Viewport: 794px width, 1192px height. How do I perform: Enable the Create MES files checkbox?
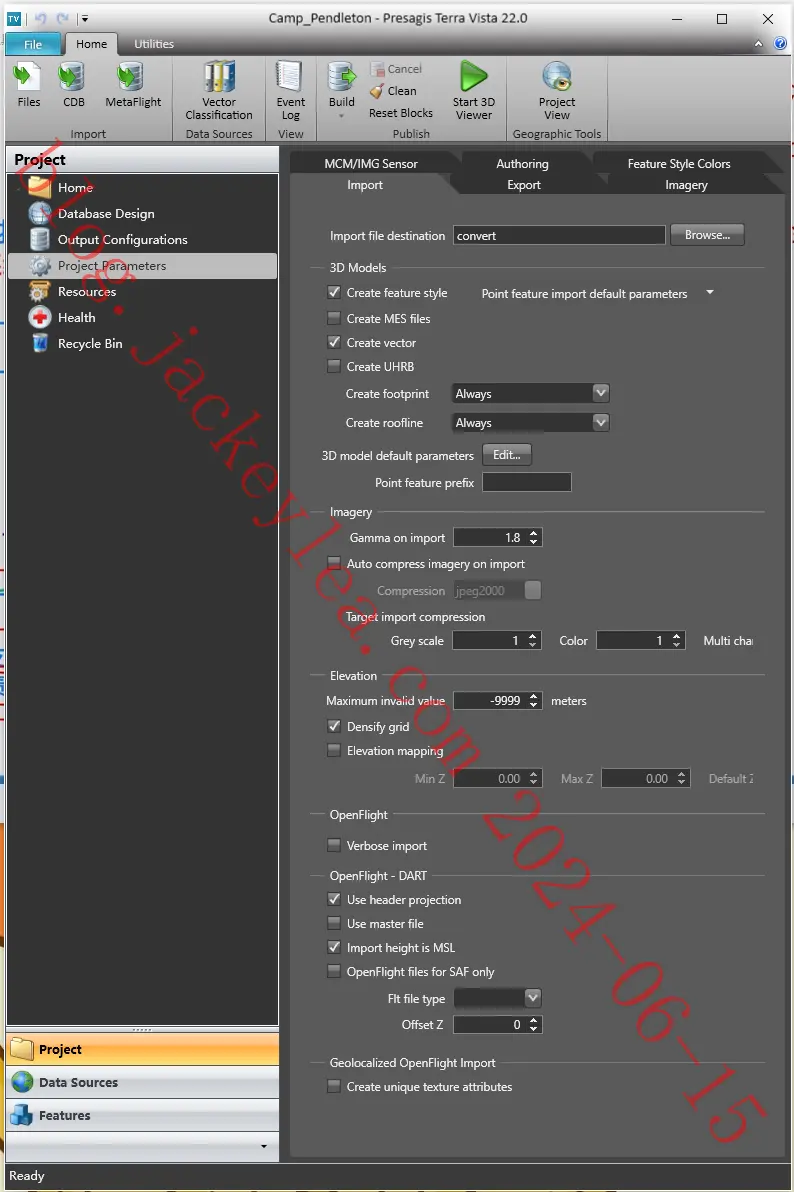[334, 318]
